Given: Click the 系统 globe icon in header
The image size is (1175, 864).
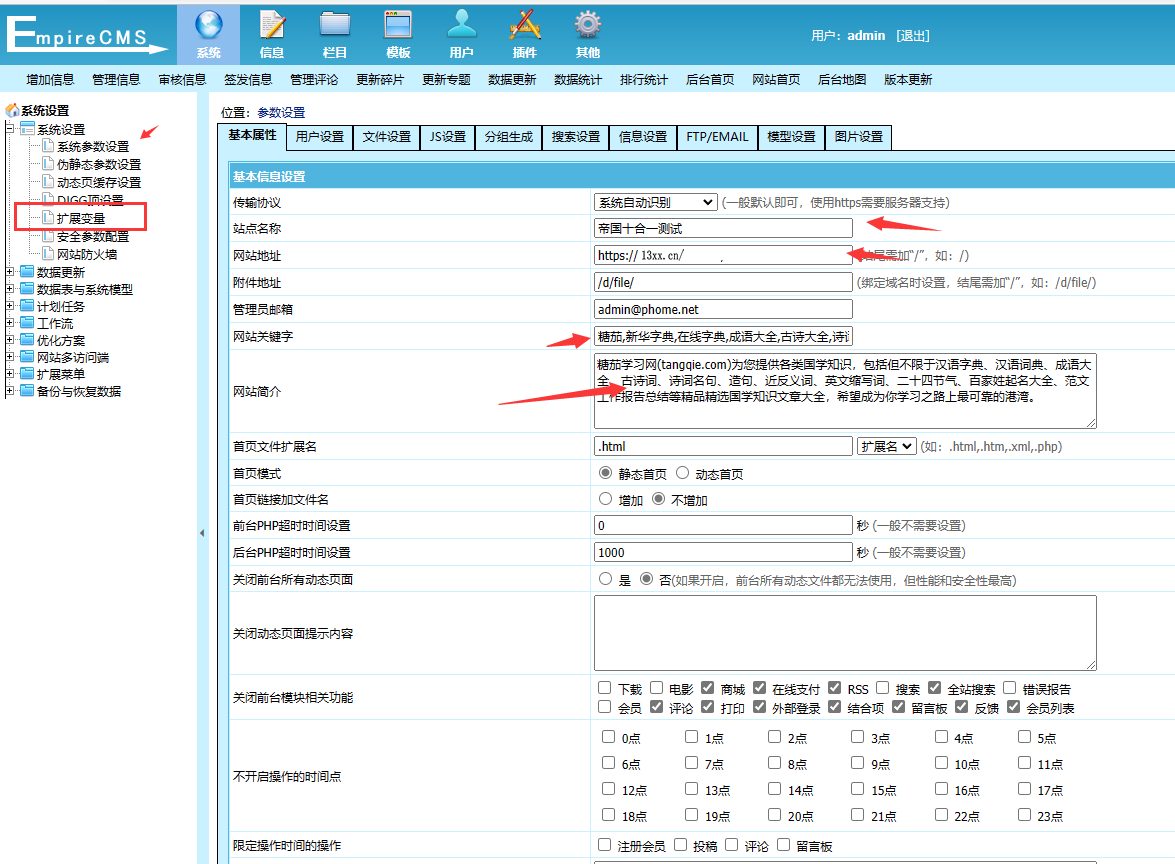Looking at the screenshot, I should [209, 26].
